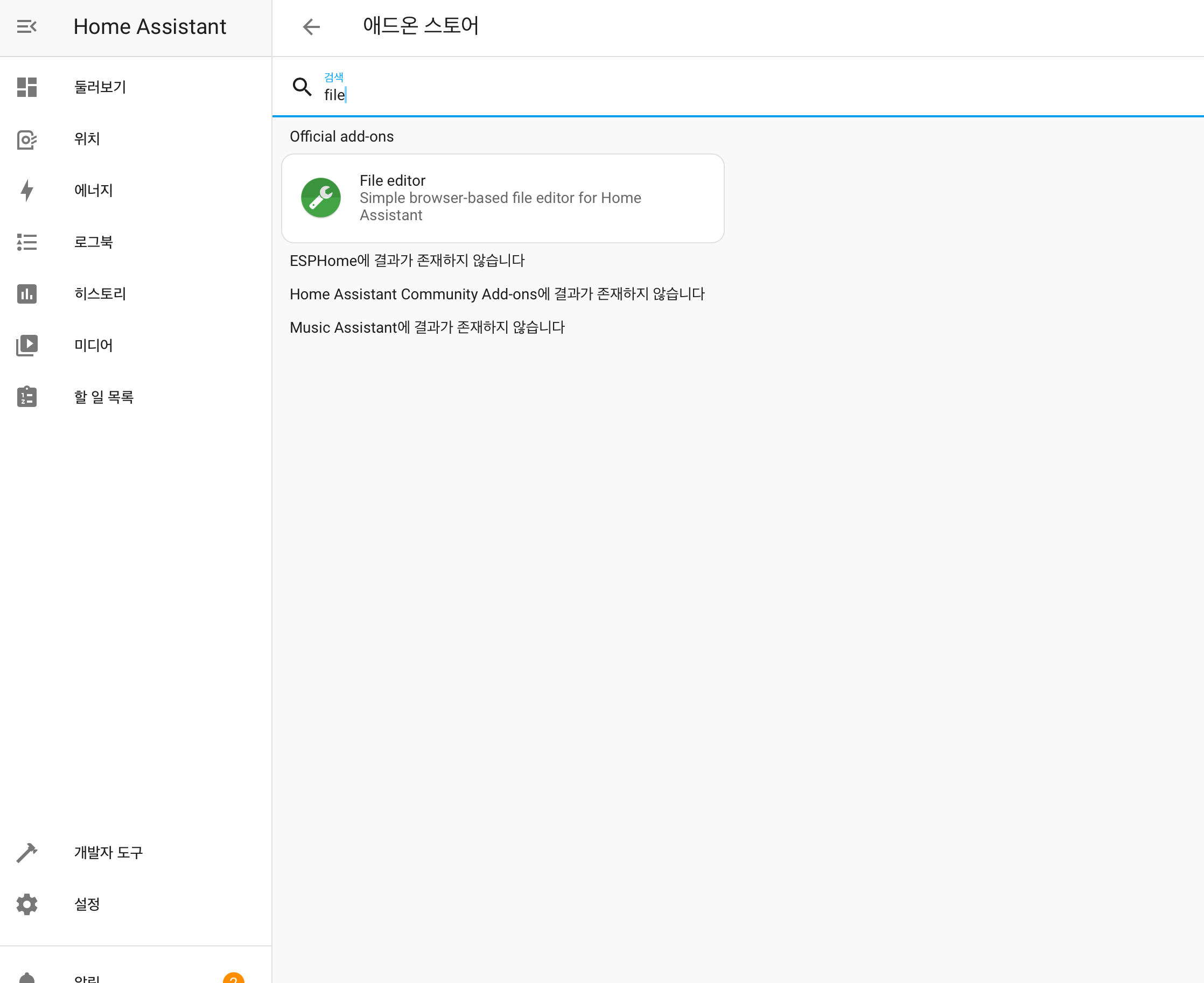Open 할 일 목록 in the sidebar

136,397
